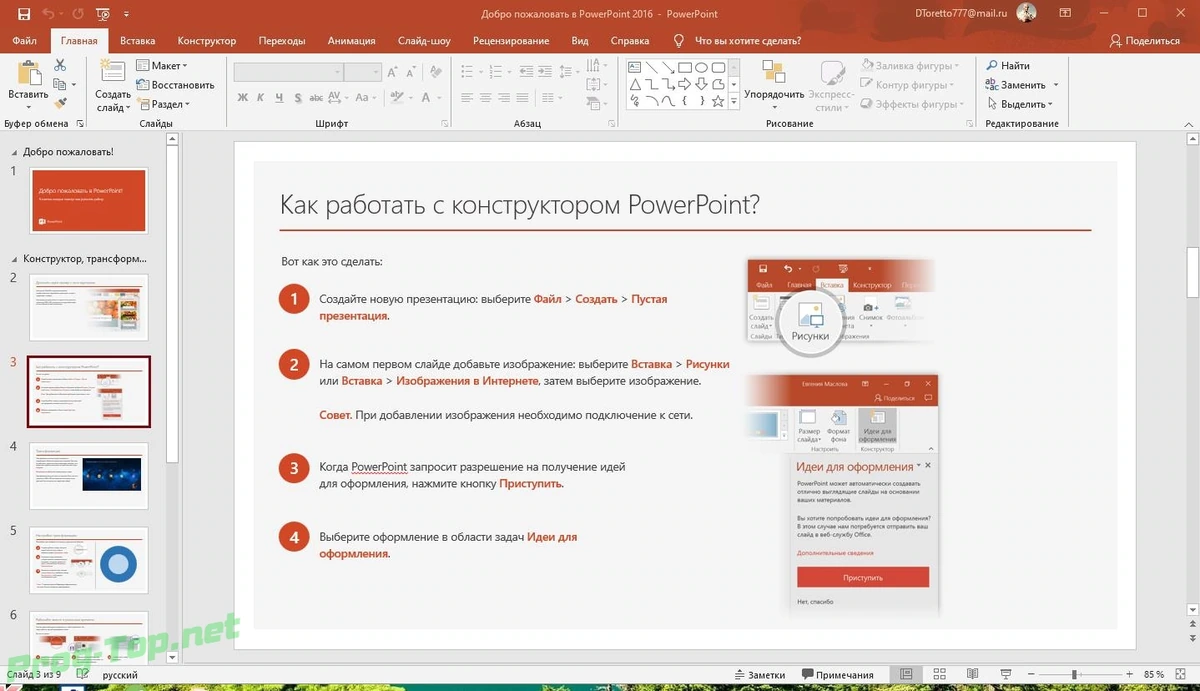Click the user account avatar
Viewport: 1200px width, 691px height.
(1026, 13)
